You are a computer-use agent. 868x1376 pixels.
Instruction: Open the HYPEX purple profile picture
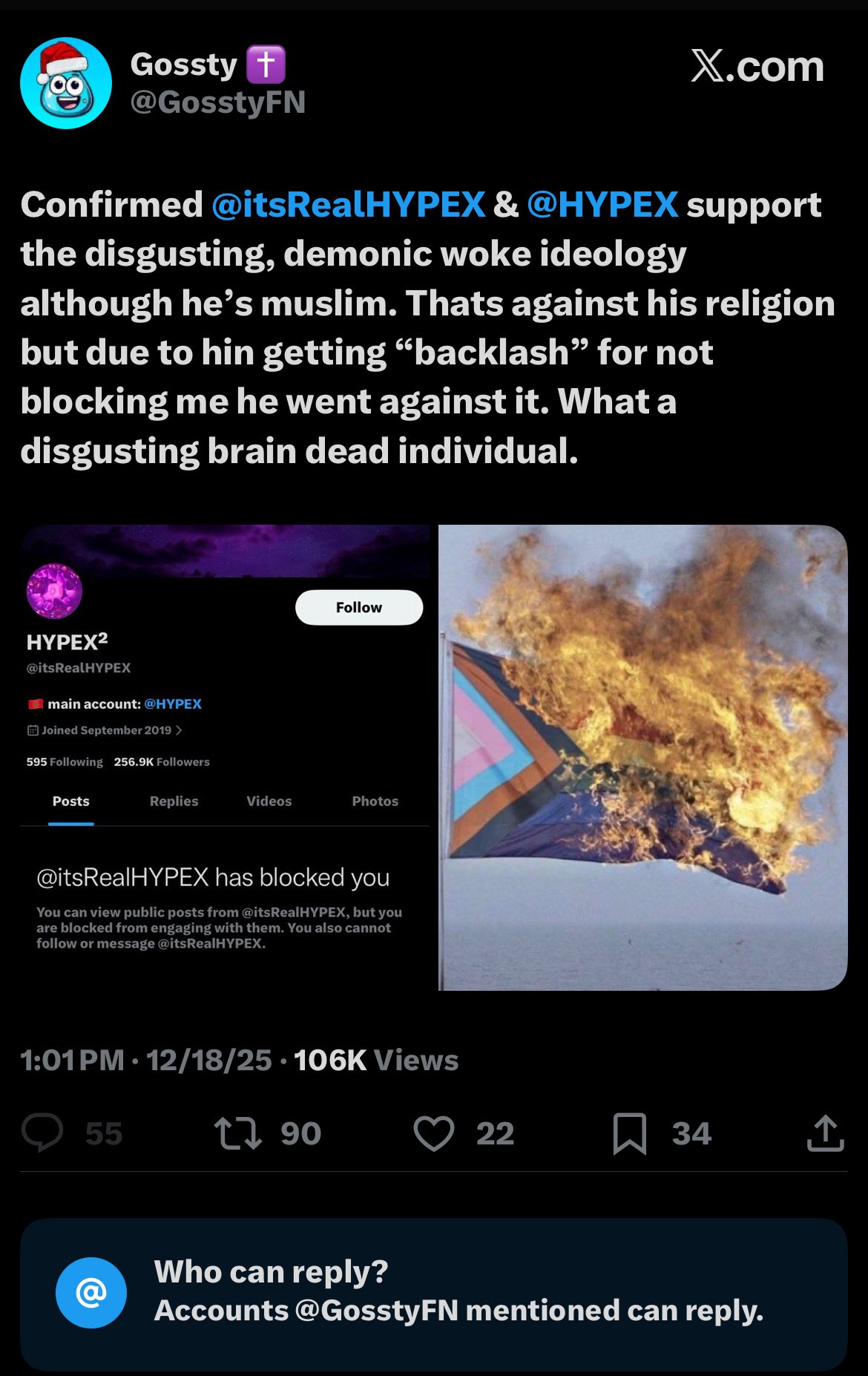coord(54,591)
